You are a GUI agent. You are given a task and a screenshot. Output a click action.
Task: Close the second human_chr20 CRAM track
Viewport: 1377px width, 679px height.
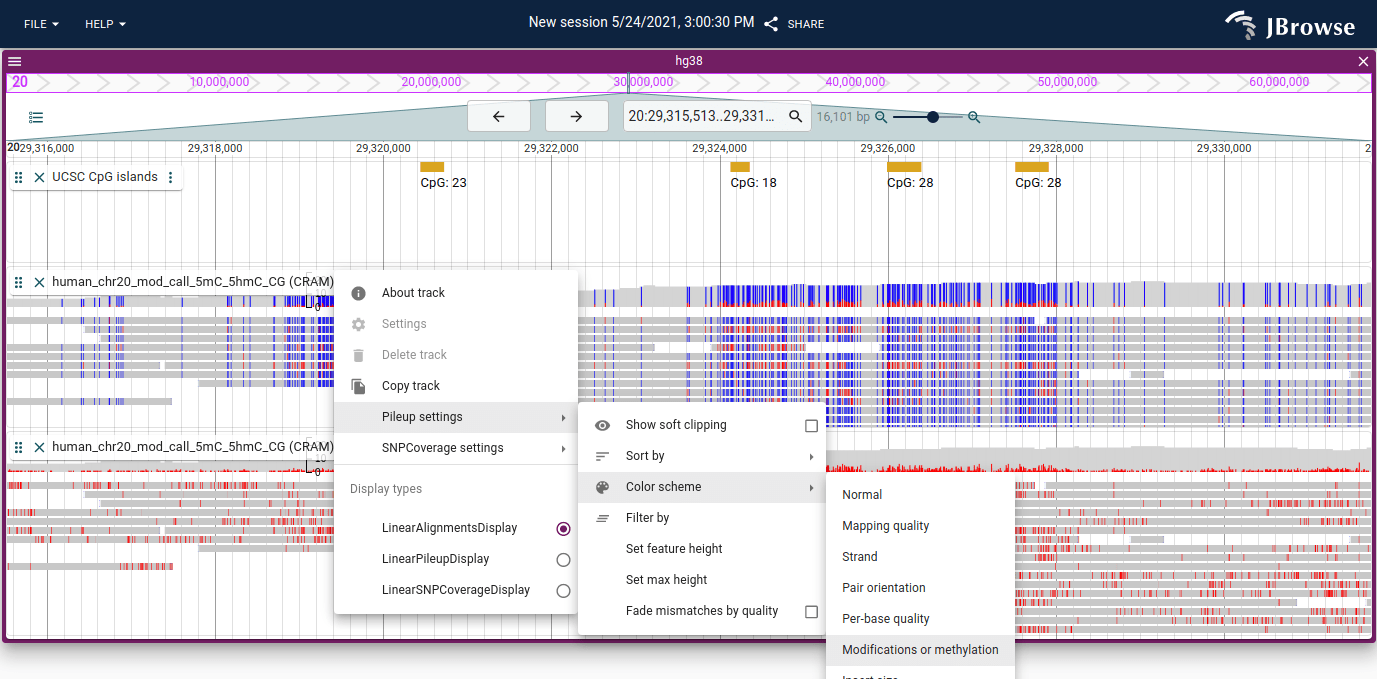(x=39, y=447)
